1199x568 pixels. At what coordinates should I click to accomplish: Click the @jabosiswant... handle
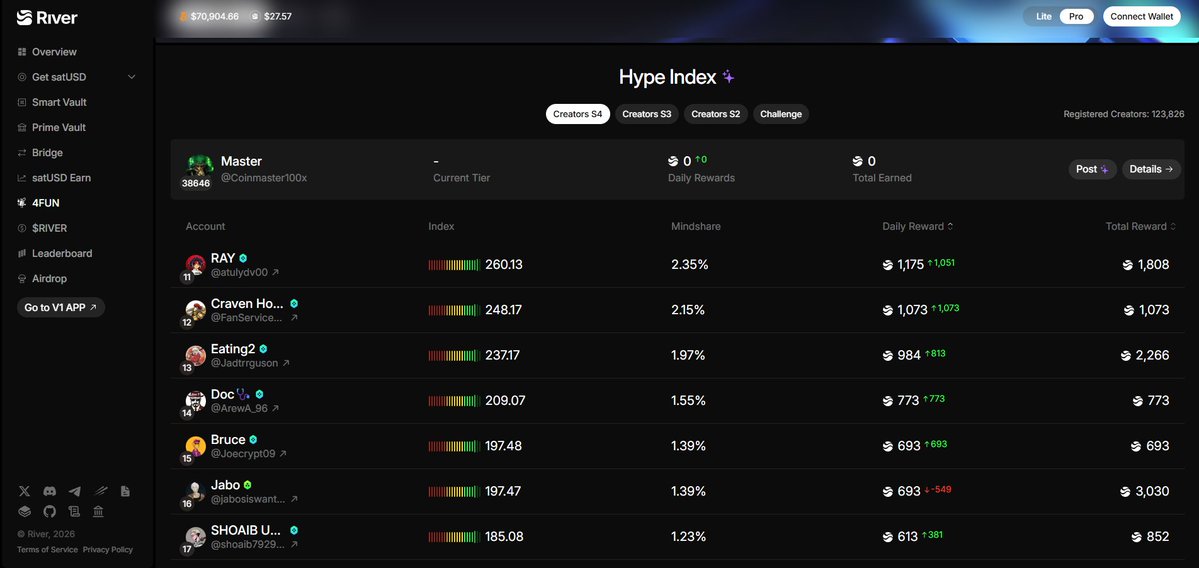249,499
